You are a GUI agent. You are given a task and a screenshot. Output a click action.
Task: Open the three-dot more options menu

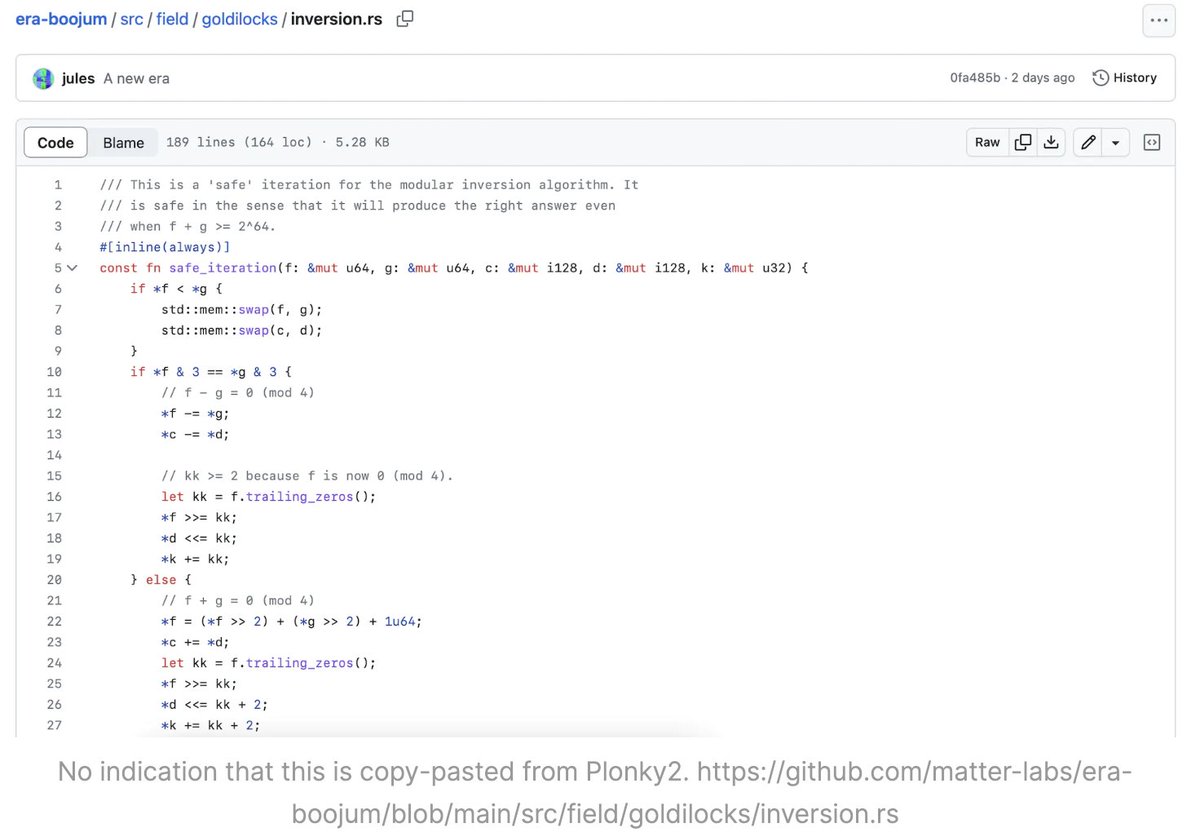tap(1159, 20)
